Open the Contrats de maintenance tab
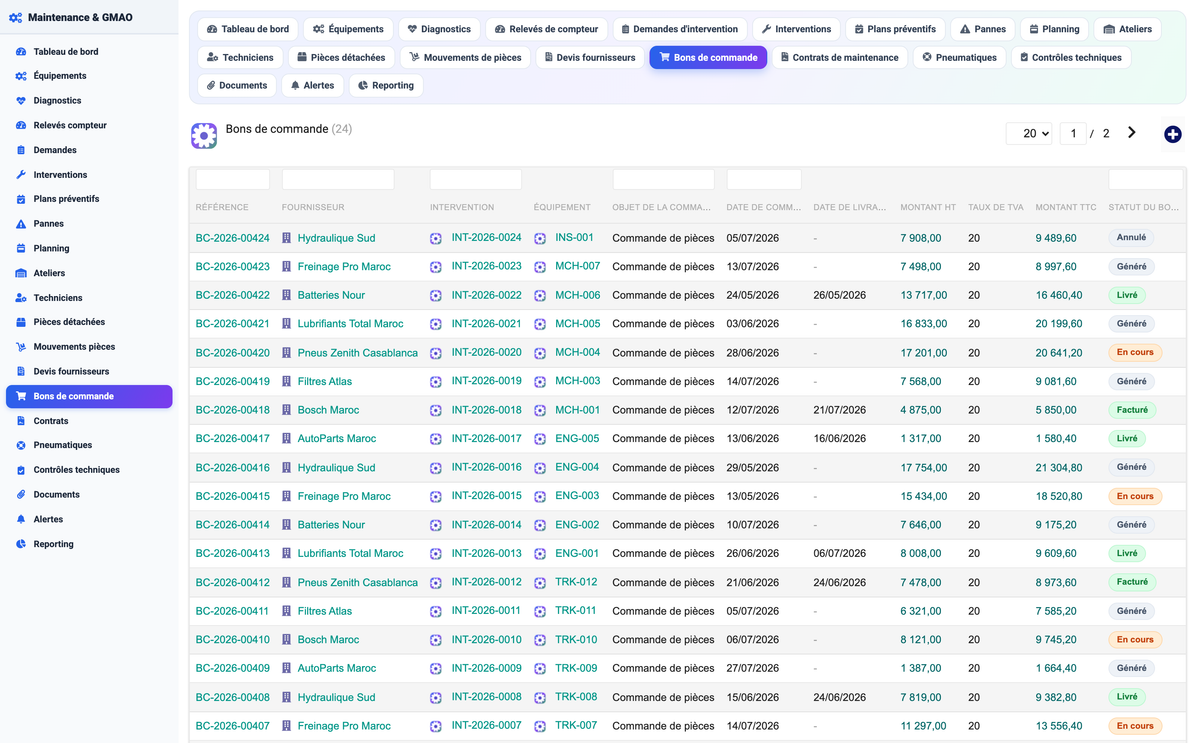This screenshot has width=1200, height=743. pyautogui.click(x=840, y=58)
